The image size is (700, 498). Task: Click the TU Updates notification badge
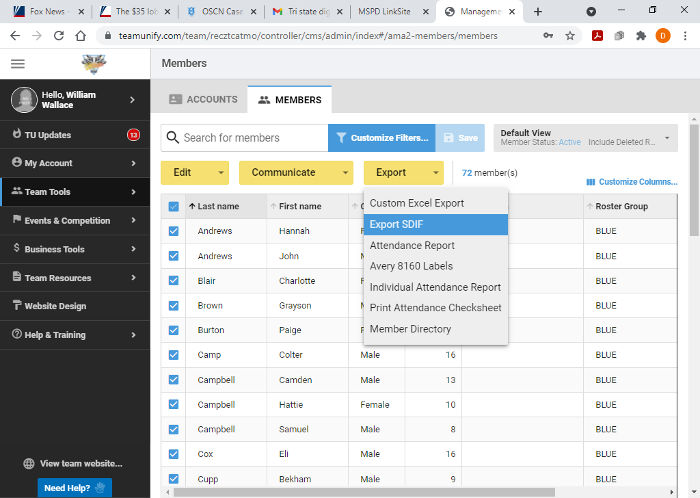click(133, 135)
